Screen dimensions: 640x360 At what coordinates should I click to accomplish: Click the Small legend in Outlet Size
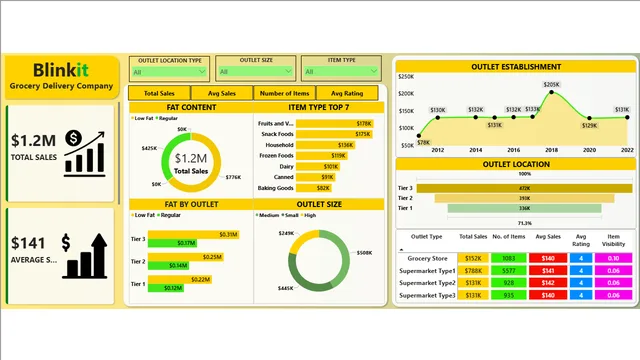coord(290,215)
